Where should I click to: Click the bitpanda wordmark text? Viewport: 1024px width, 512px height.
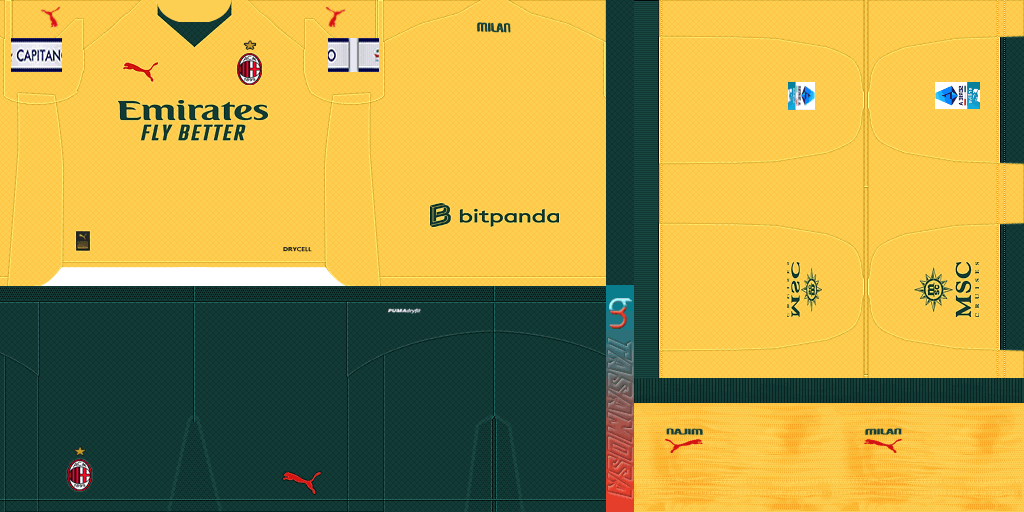508,216
